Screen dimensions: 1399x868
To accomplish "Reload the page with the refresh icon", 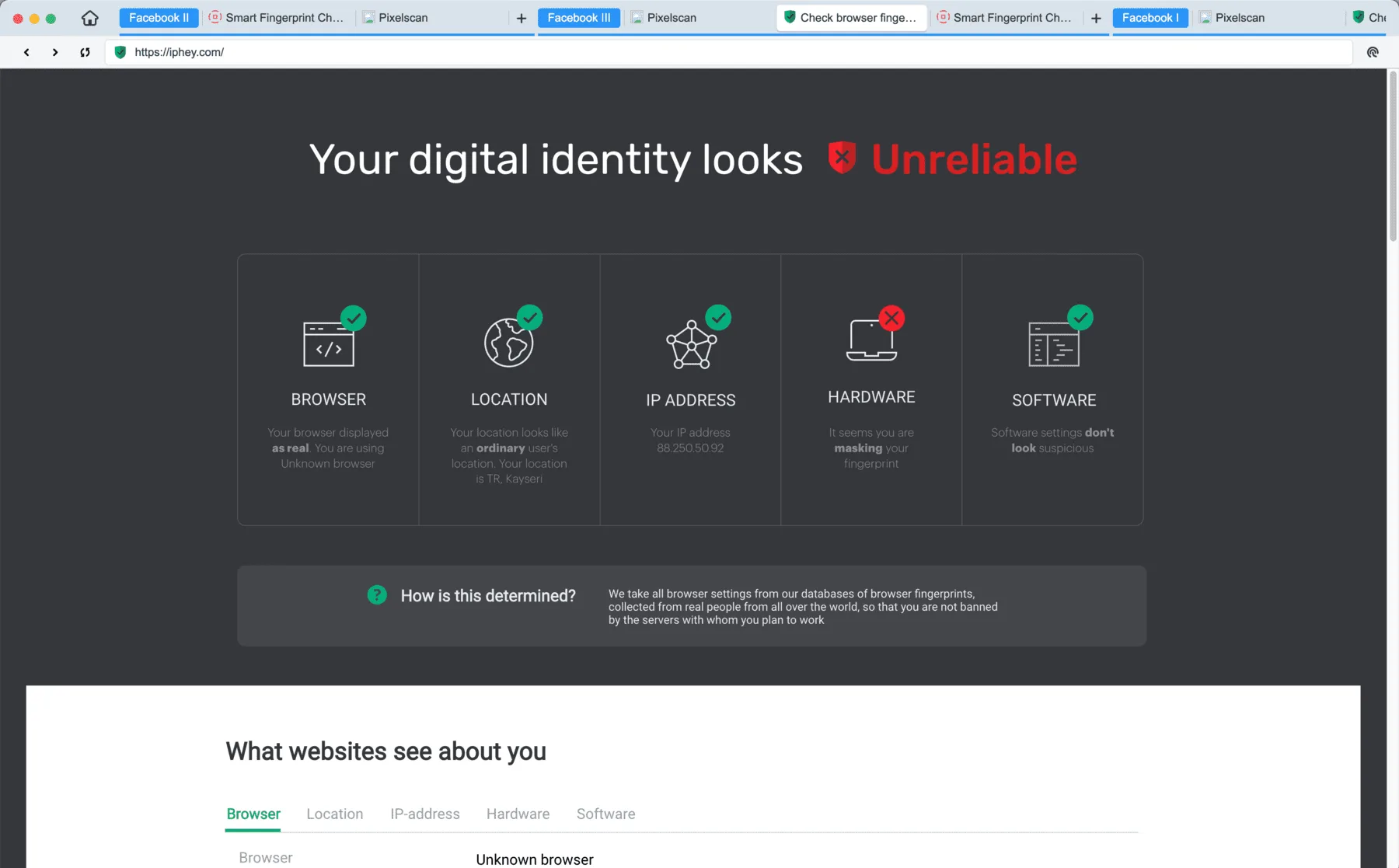I will [85, 52].
